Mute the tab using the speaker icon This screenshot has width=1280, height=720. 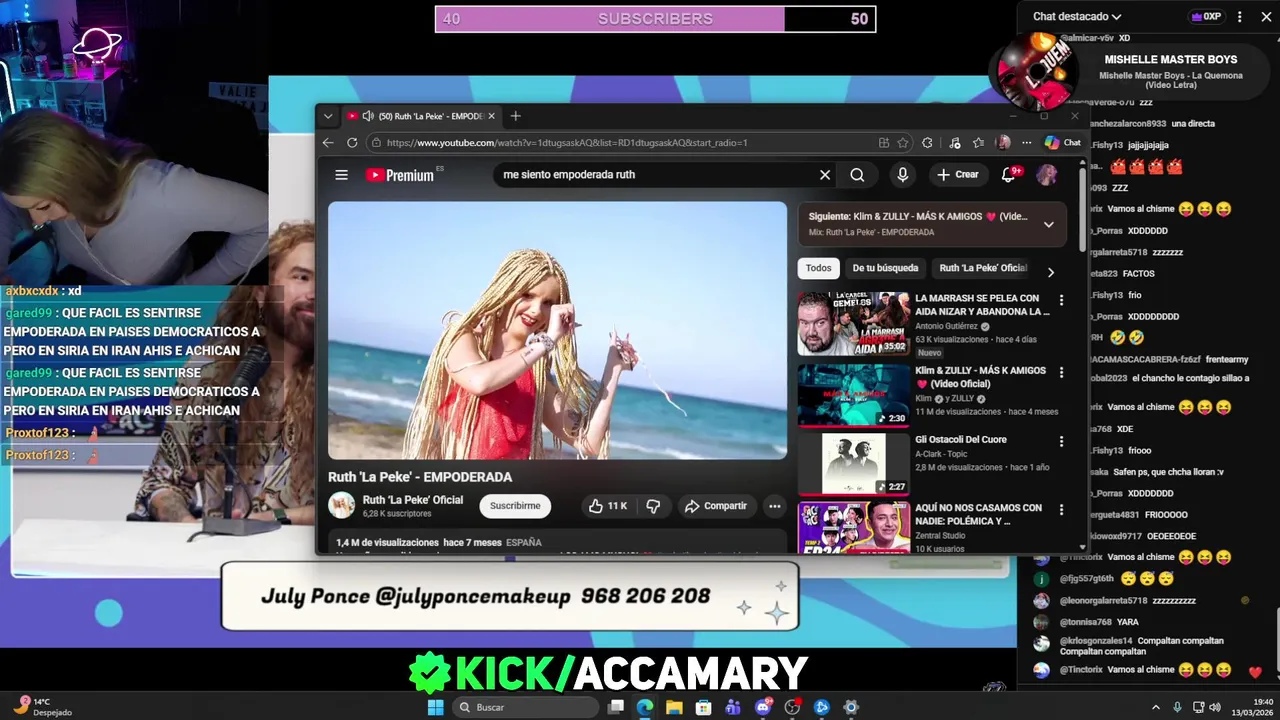368,116
